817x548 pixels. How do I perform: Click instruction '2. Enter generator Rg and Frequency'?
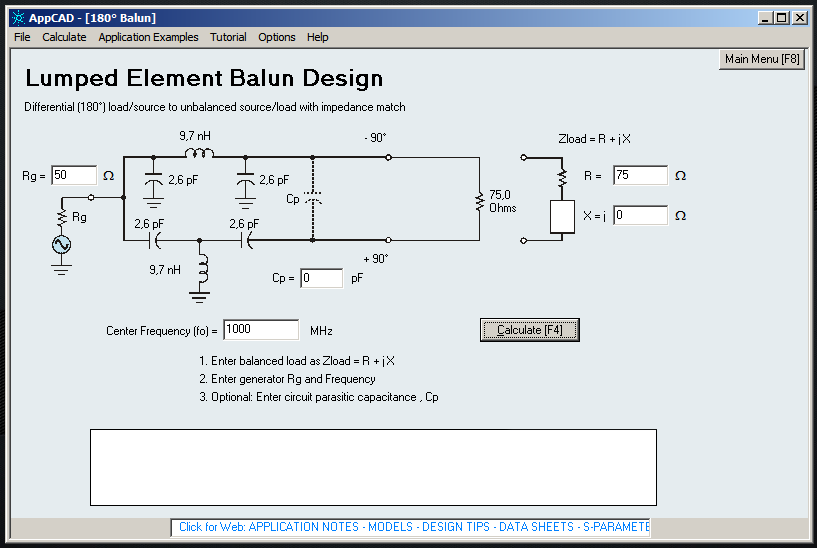(x=287, y=379)
